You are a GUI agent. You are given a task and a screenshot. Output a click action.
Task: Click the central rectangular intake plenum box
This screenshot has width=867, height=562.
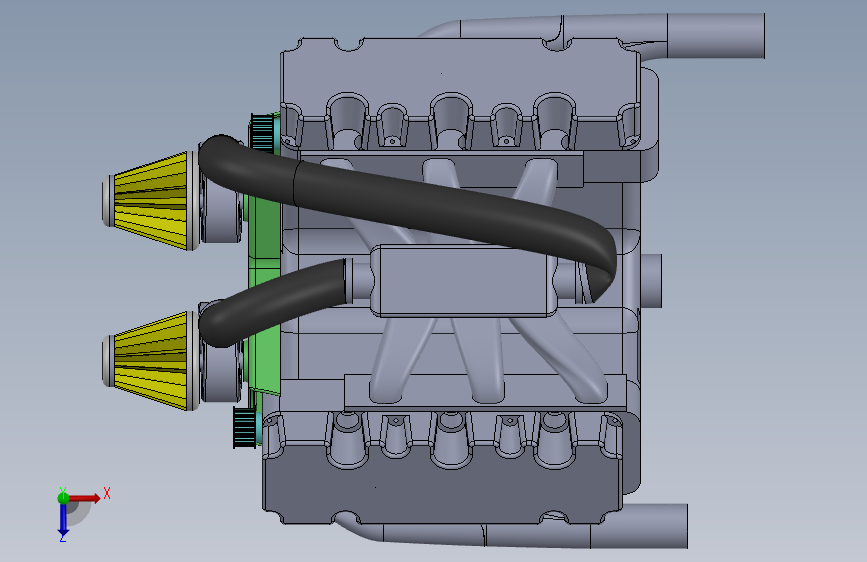click(x=463, y=281)
